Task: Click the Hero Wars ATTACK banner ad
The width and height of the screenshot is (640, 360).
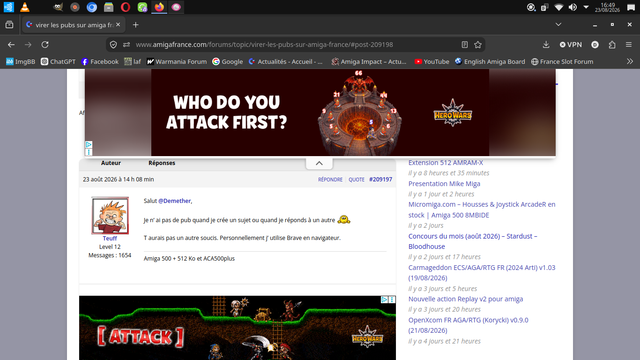Action: coord(237,328)
